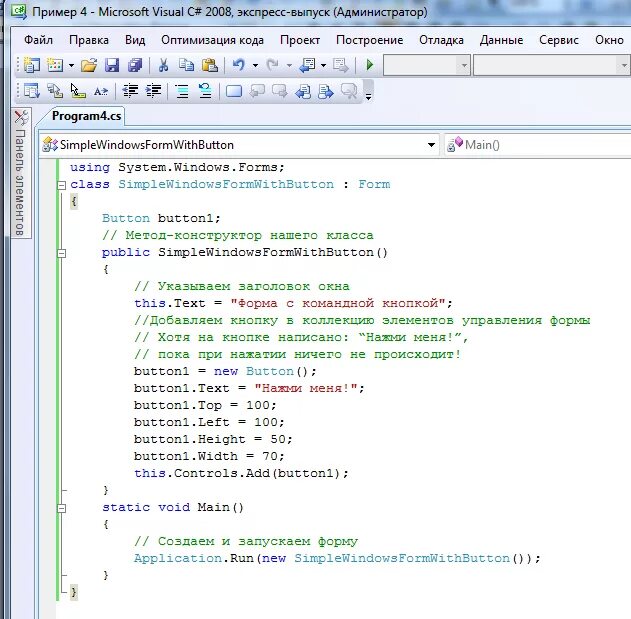Click the New Project toolbar icon
This screenshot has width=631, height=619.
tap(32, 65)
